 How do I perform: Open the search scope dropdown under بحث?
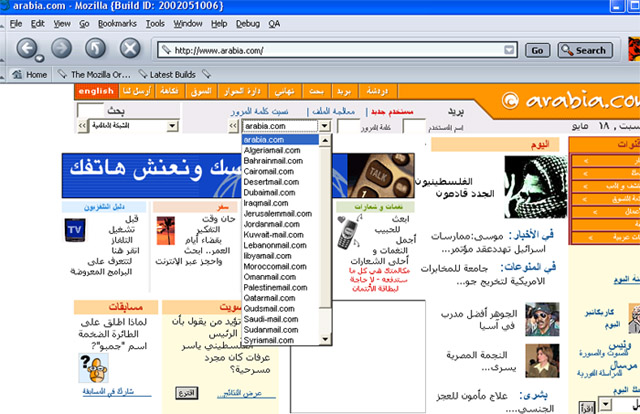click(173, 126)
